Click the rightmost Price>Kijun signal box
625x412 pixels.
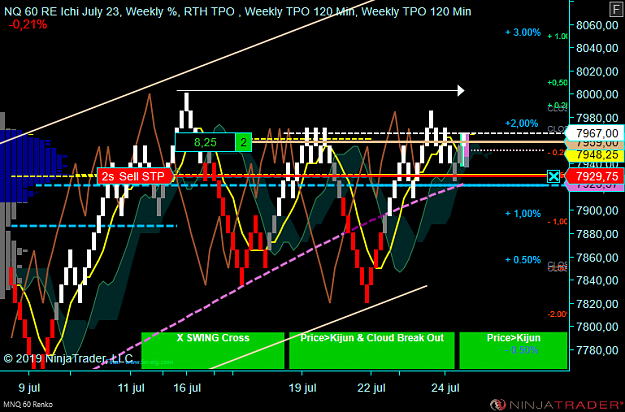coord(513,350)
